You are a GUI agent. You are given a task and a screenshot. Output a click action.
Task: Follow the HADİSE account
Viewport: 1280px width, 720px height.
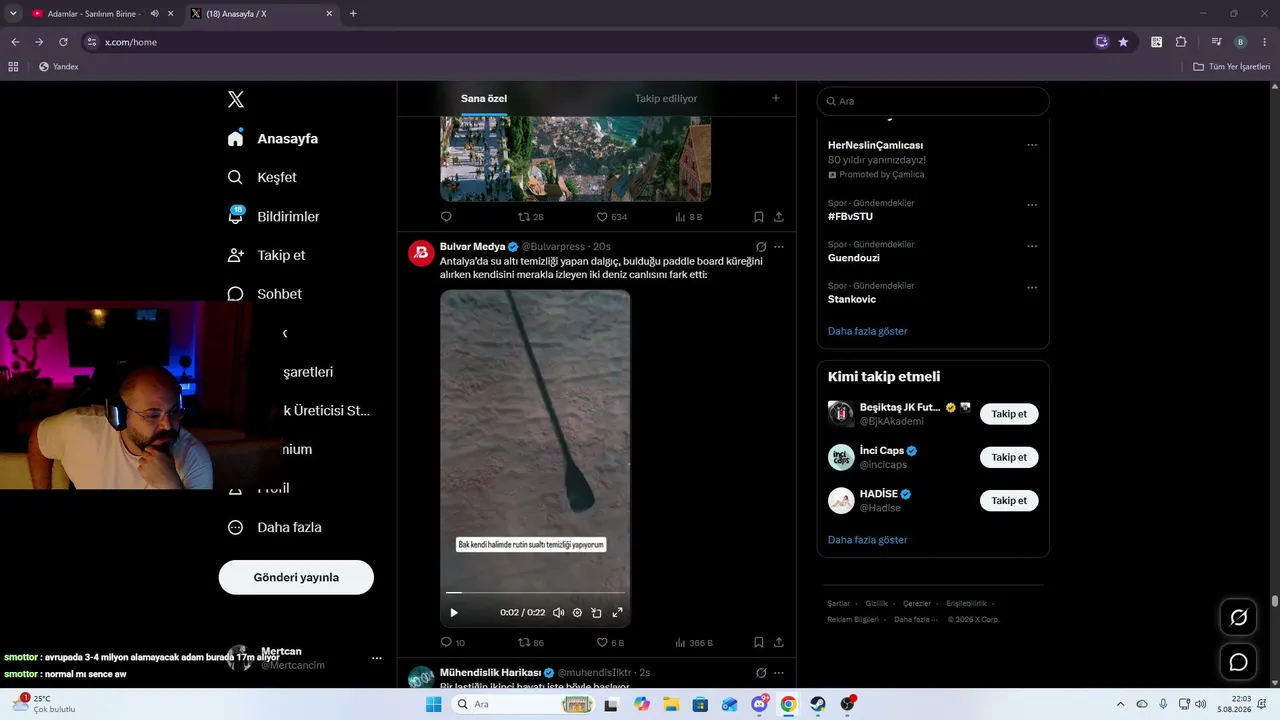[1009, 500]
